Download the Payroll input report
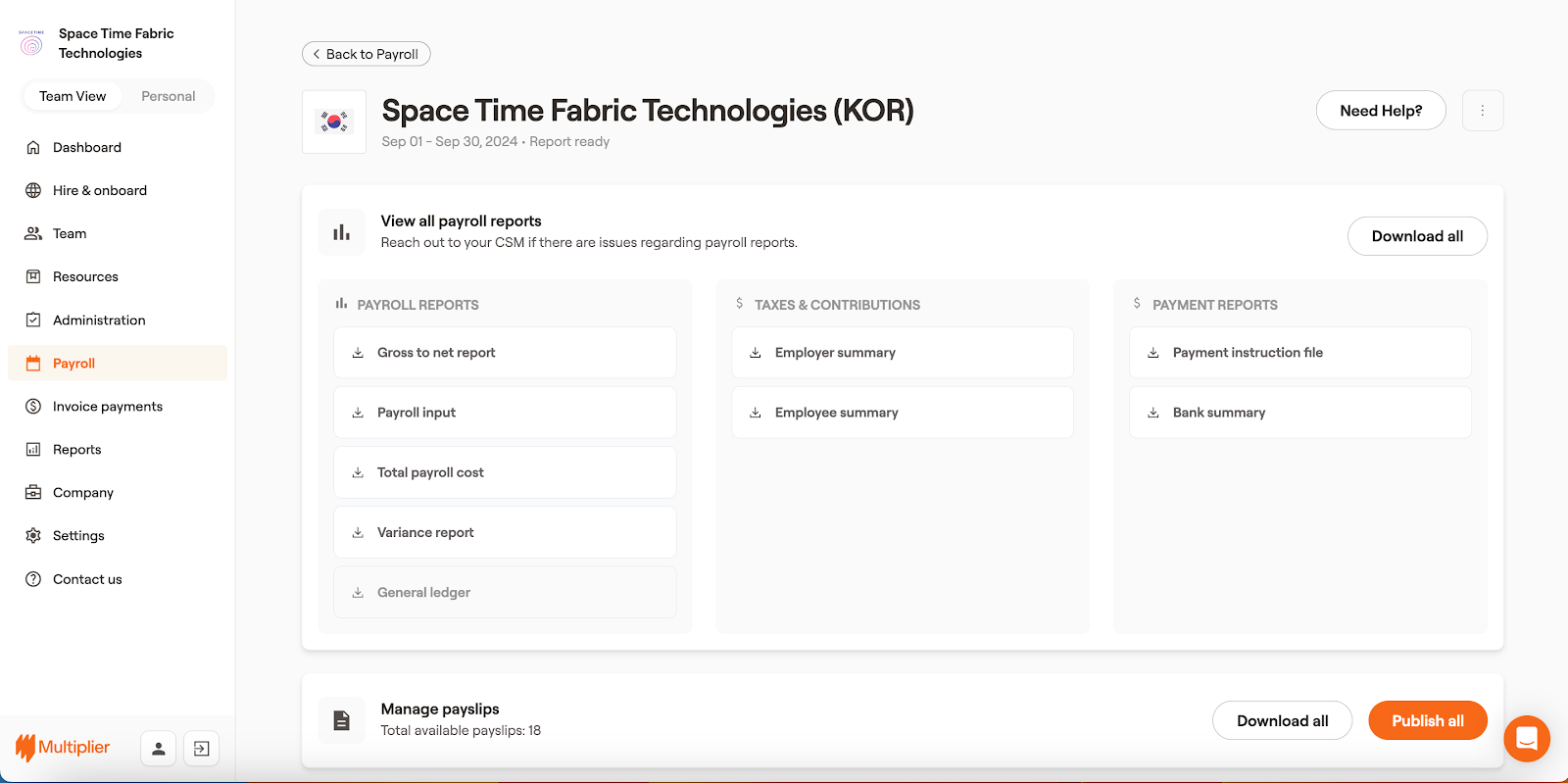 pos(505,413)
